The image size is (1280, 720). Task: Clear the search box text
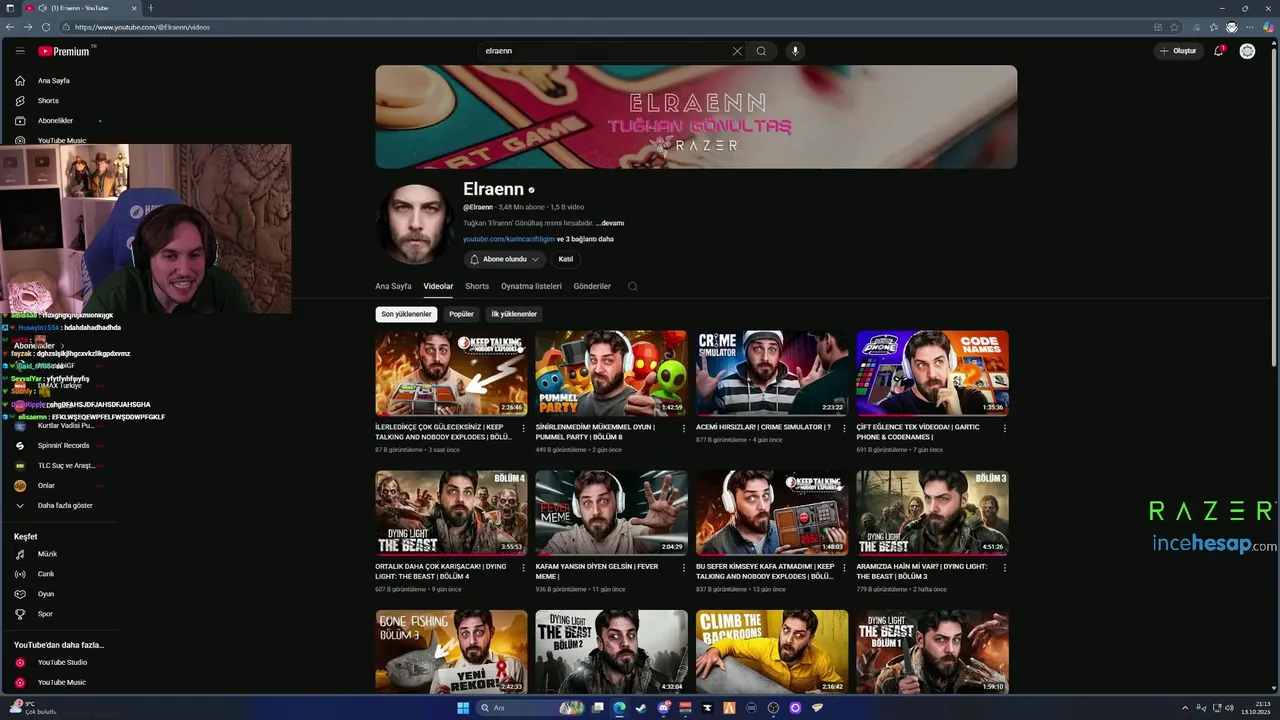(737, 51)
